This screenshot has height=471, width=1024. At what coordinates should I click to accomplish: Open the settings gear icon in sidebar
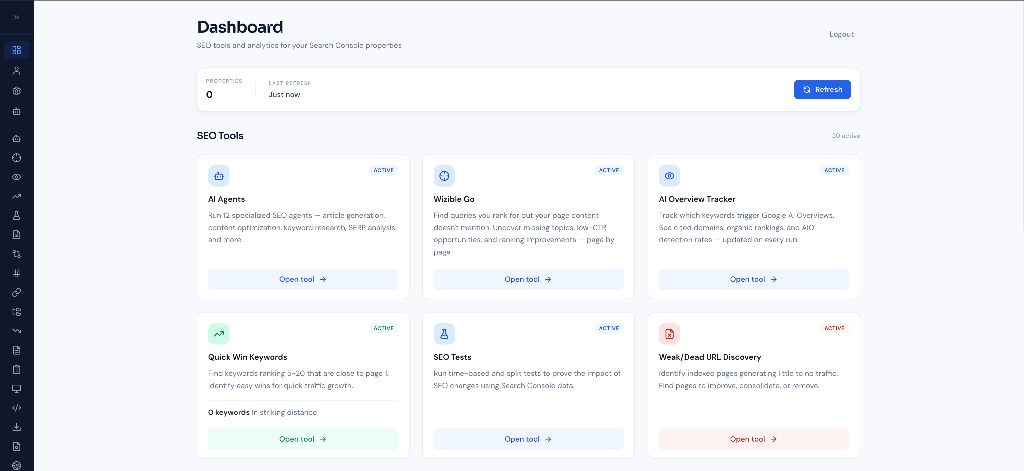click(17, 91)
